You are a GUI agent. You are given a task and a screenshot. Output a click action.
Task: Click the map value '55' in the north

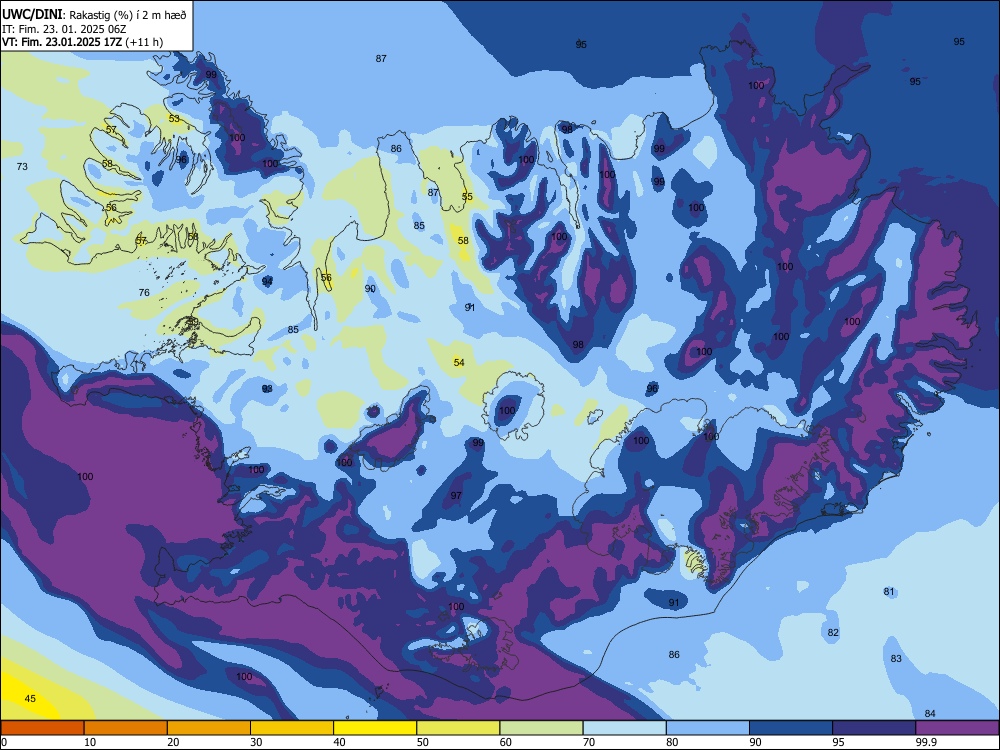tap(467, 196)
